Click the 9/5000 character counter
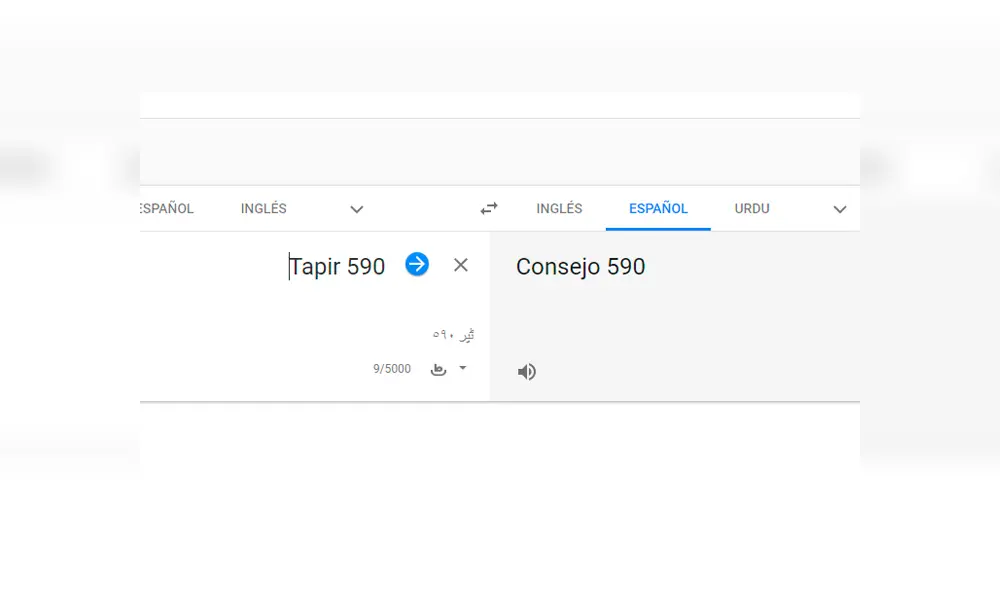 click(391, 368)
